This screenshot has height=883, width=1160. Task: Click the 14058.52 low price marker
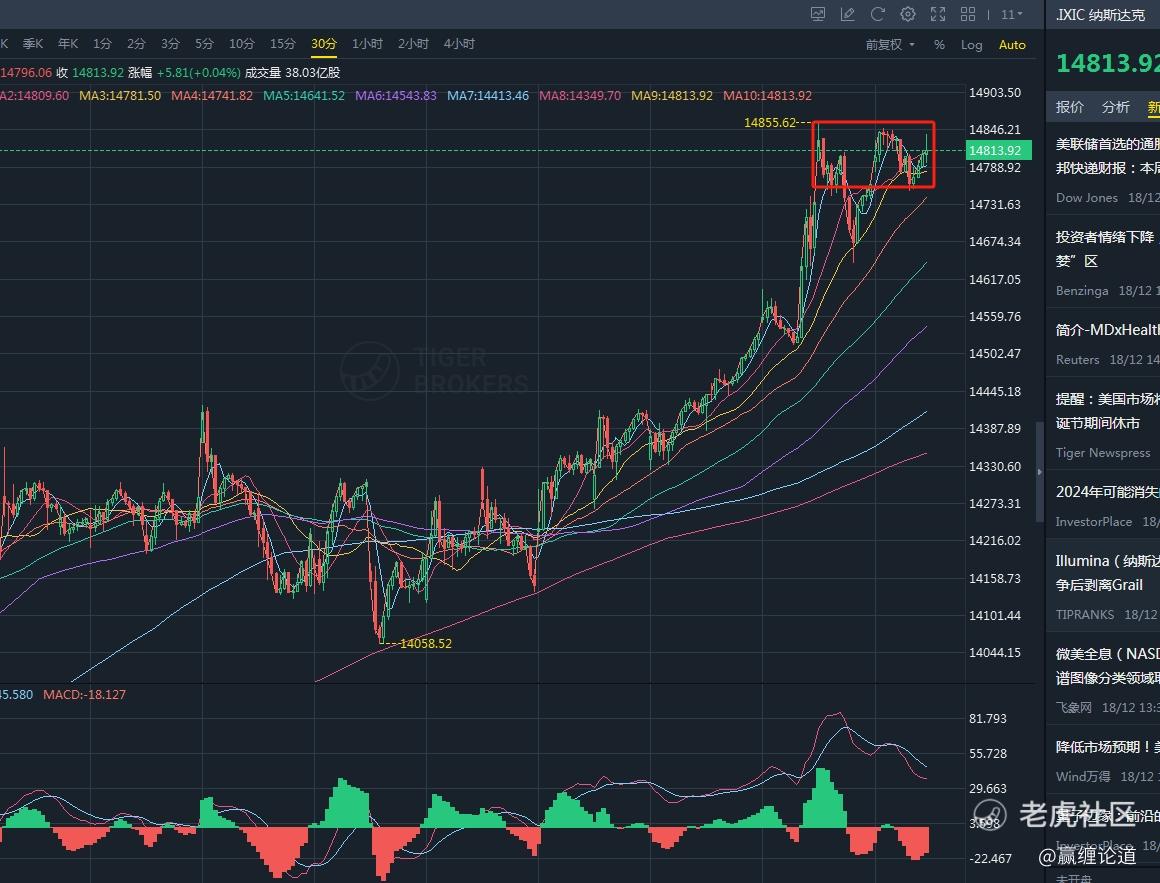pos(425,643)
